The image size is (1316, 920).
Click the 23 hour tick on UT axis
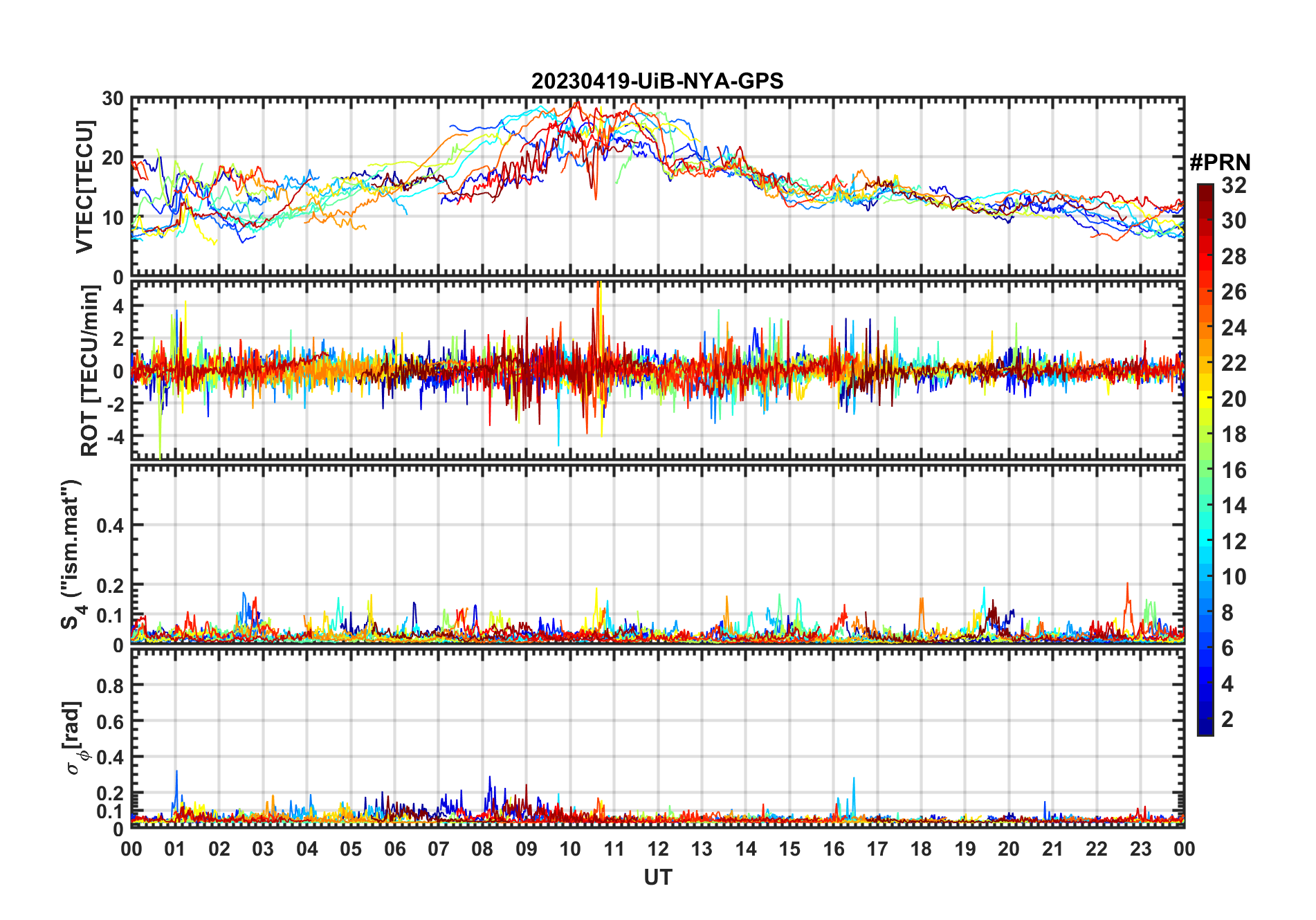pos(1140,849)
